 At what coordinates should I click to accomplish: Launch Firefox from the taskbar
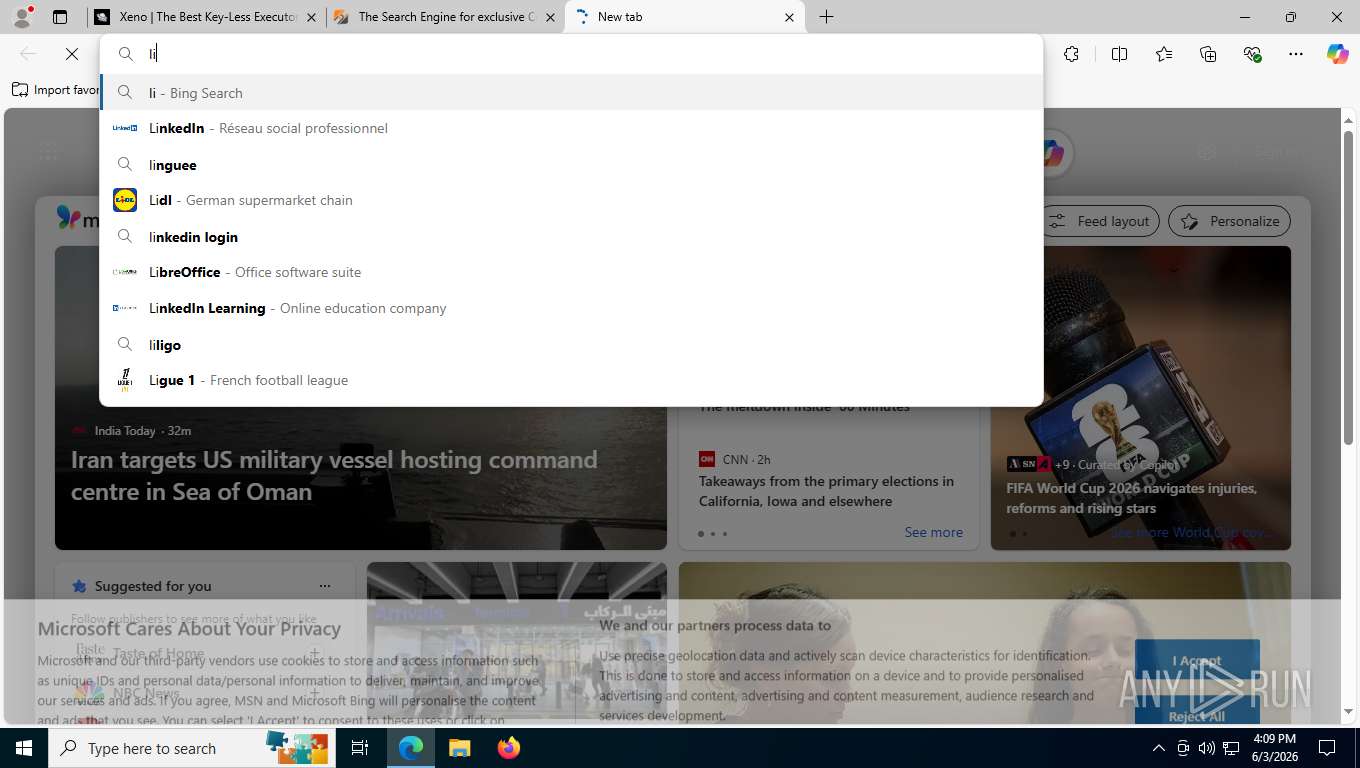pyautogui.click(x=509, y=748)
